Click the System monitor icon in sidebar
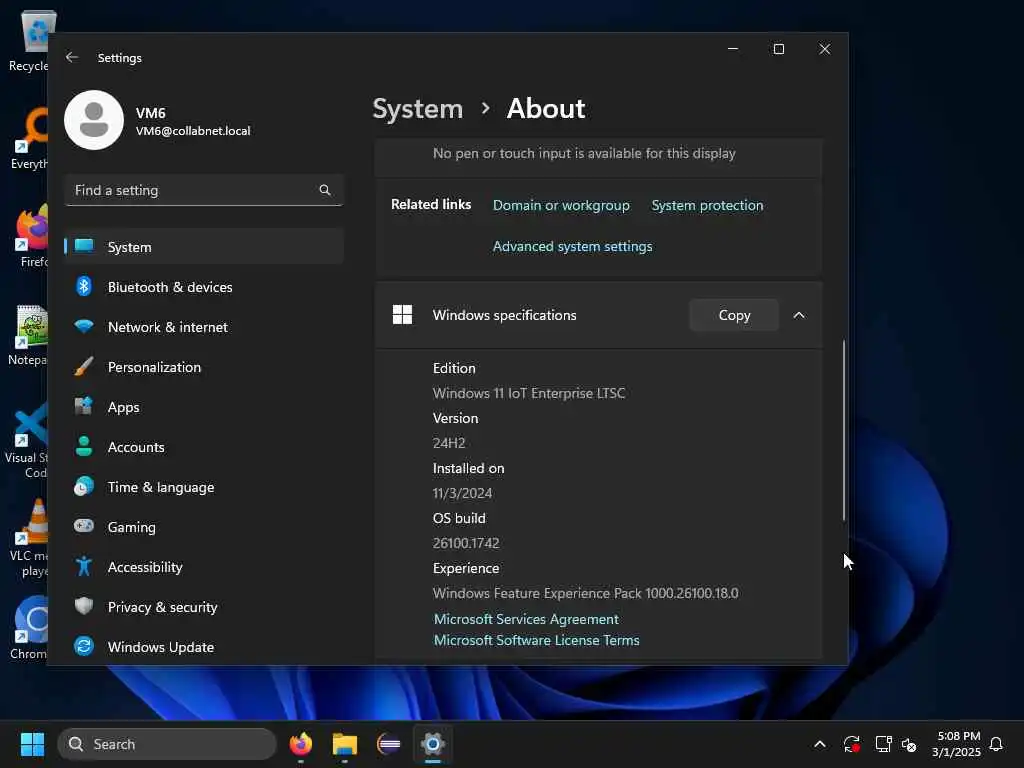This screenshot has width=1024, height=768. (84, 246)
